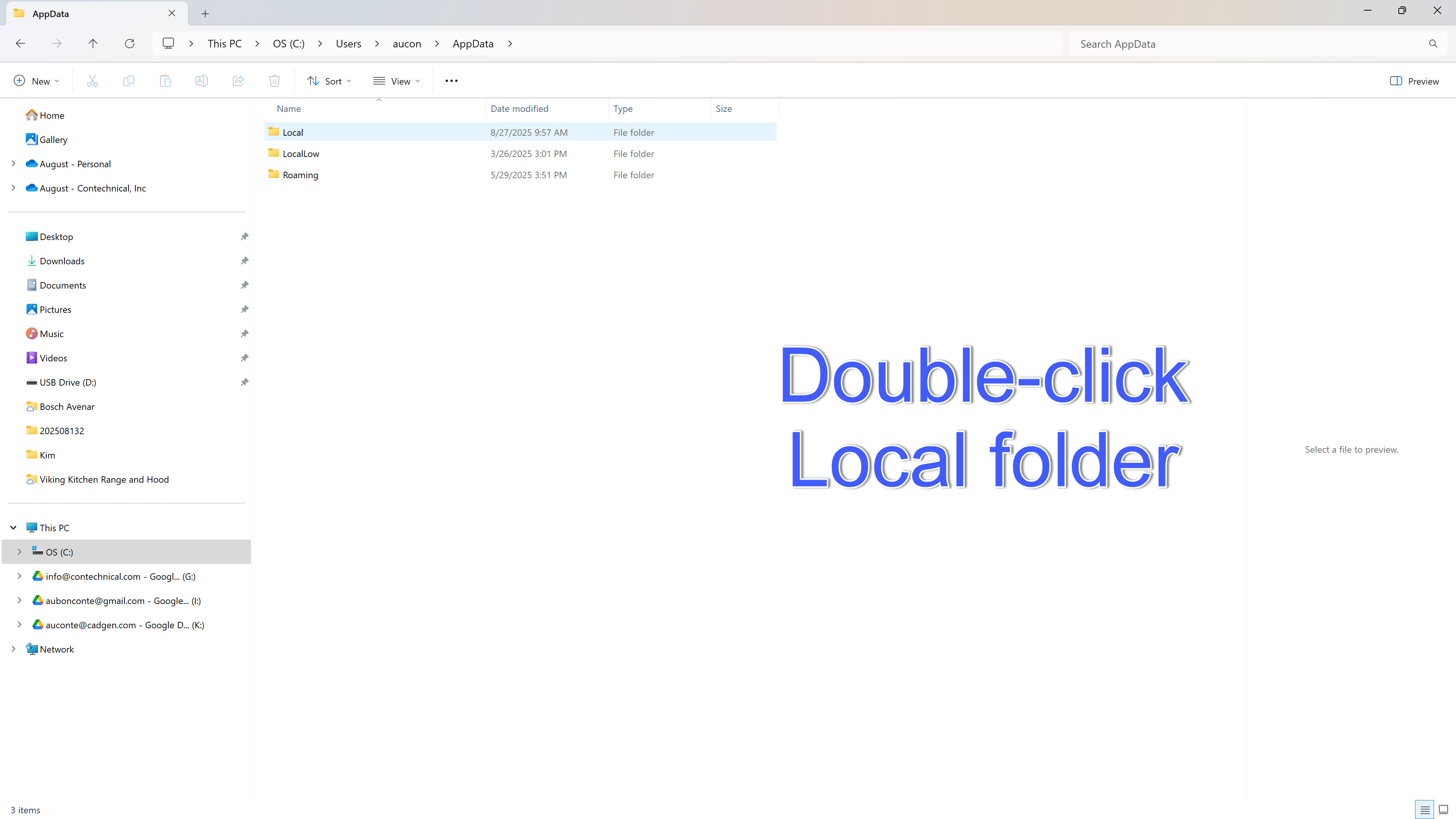Click the Cut scissors icon

92,81
